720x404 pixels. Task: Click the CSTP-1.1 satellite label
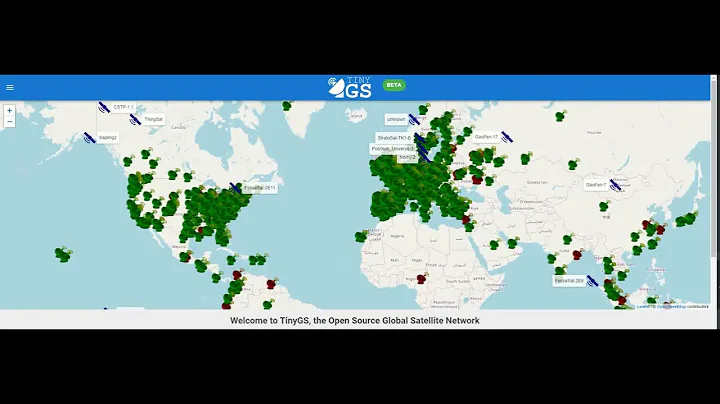pyautogui.click(x=123, y=107)
